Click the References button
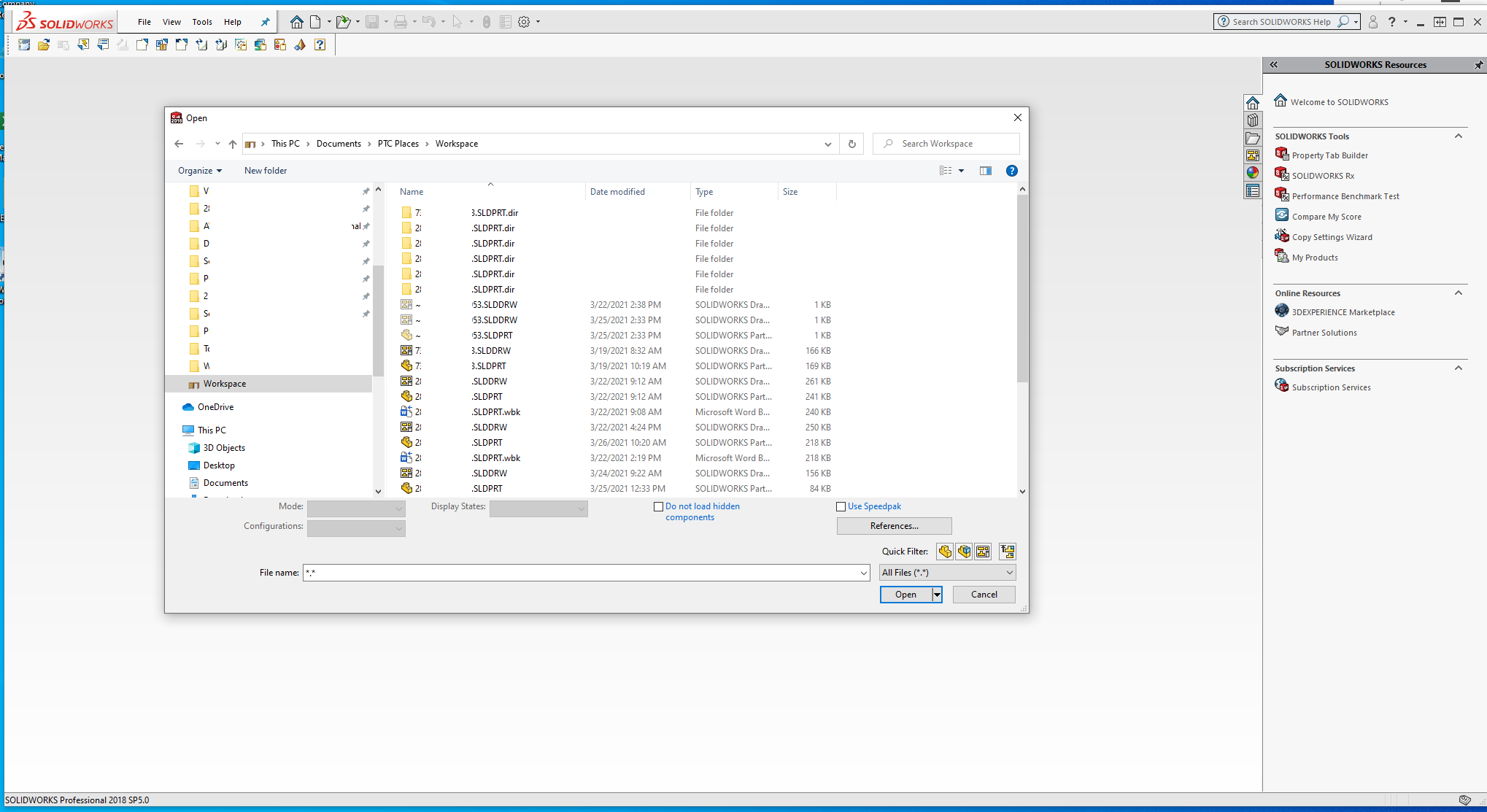The width and height of the screenshot is (1487, 812). tap(894, 525)
